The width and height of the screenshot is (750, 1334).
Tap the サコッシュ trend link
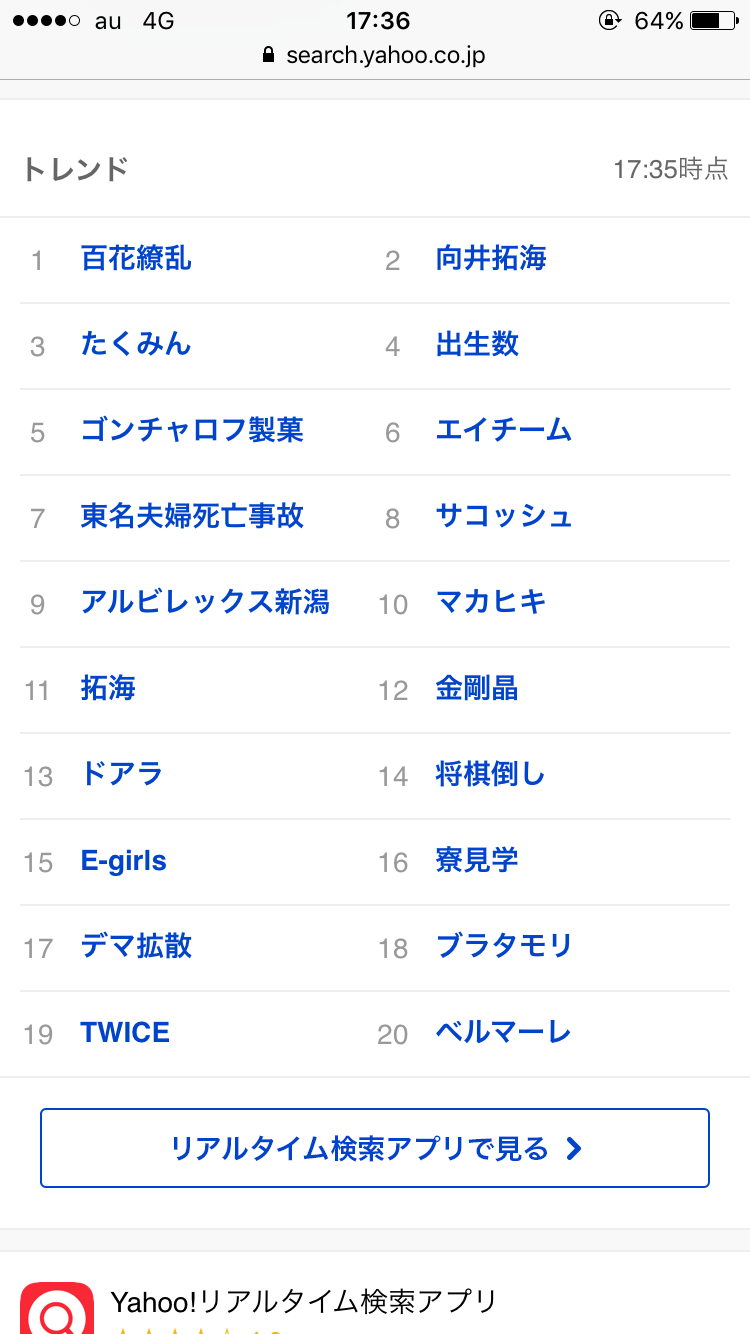(504, 517)
